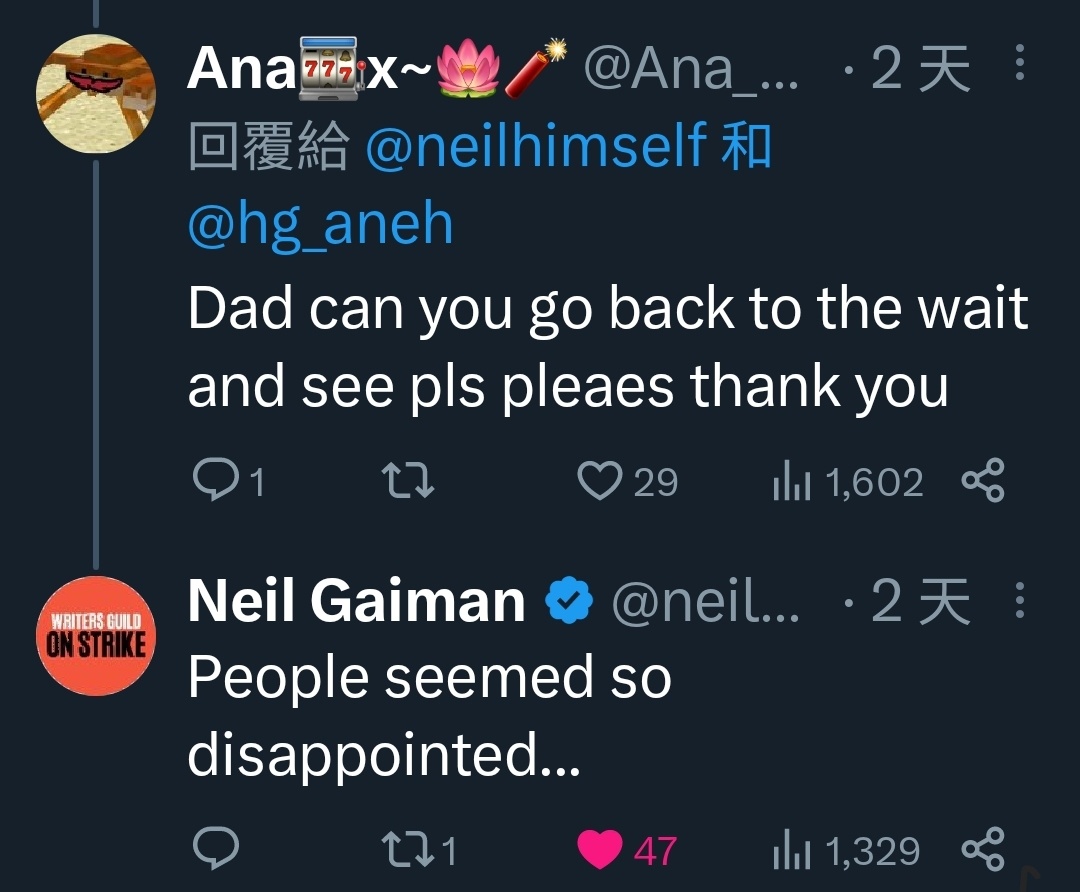Image resolution: width=1080 pixels, height=892 pixels.
Task: Click the blue verified badge
Action: tap(569, 601)
